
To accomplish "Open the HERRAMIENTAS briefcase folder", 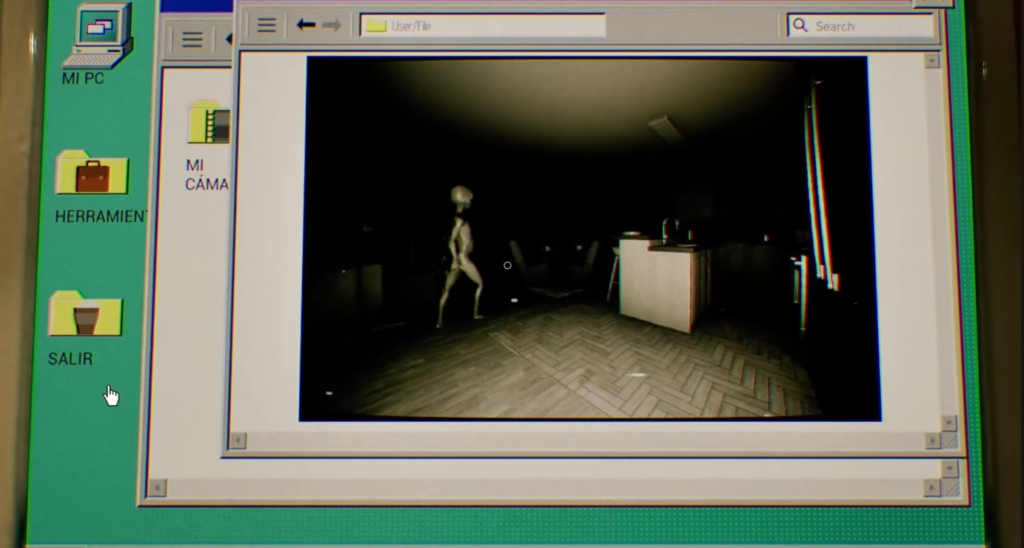I will tap(91, 174).
